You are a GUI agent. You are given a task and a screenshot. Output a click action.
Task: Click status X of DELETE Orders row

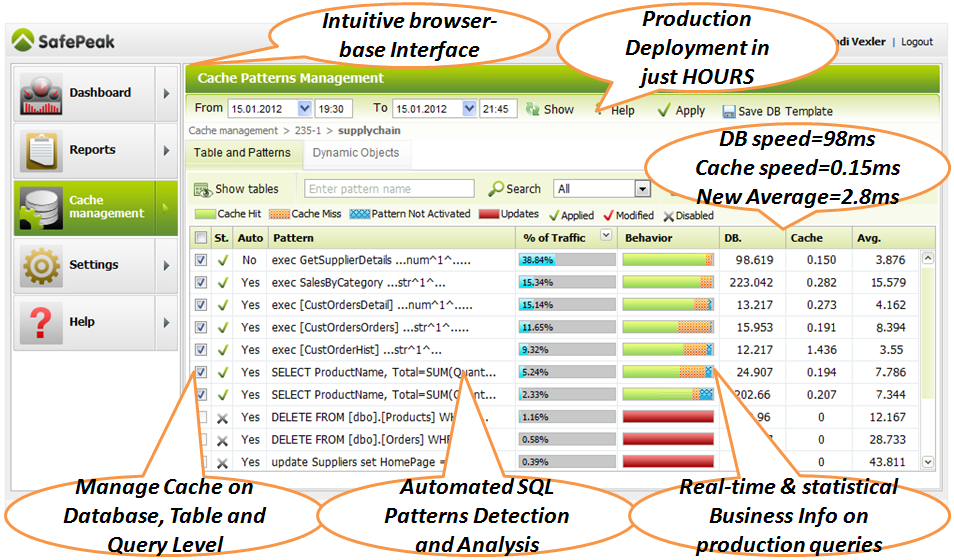coord(223,441)
